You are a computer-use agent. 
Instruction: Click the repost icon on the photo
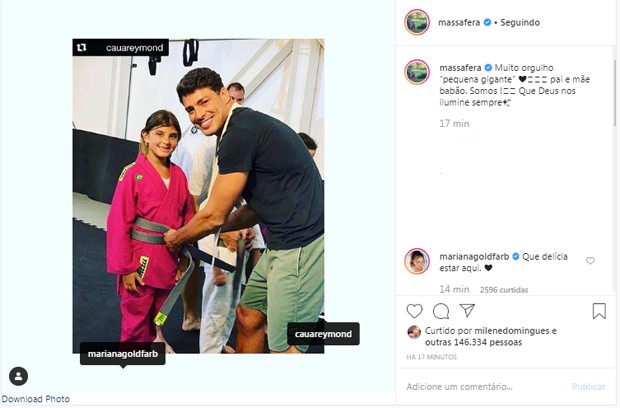(x=81, y=46)
